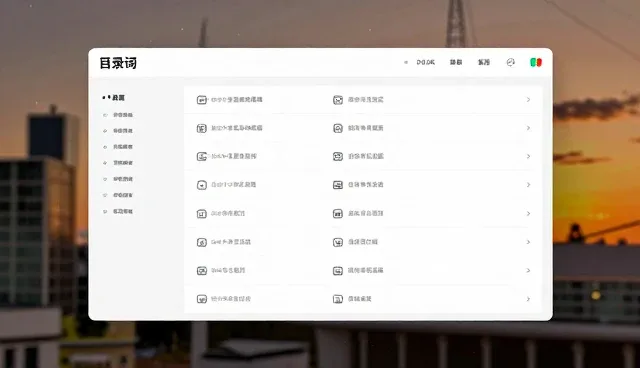
Task: Click the left-column icon in the seventh list row
Action: (202, 271)
